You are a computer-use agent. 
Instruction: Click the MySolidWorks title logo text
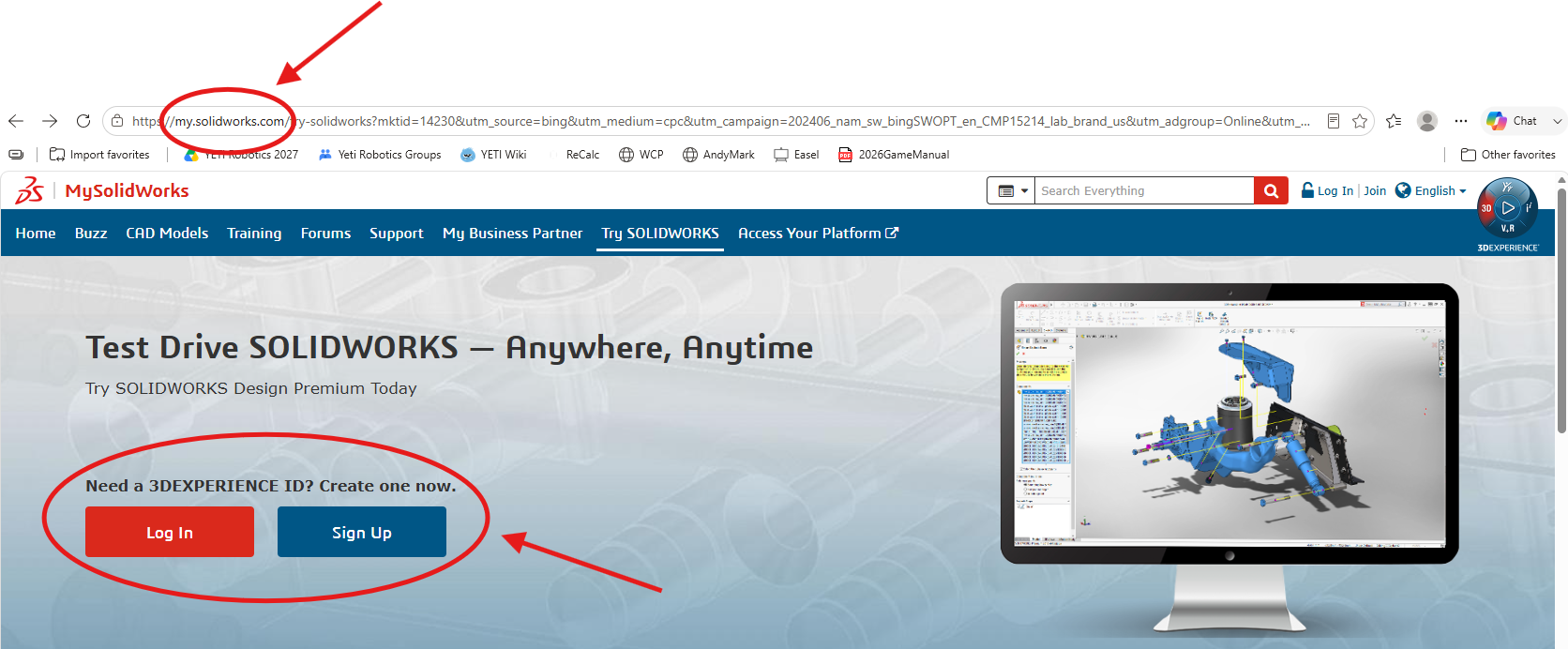point(127,190)
